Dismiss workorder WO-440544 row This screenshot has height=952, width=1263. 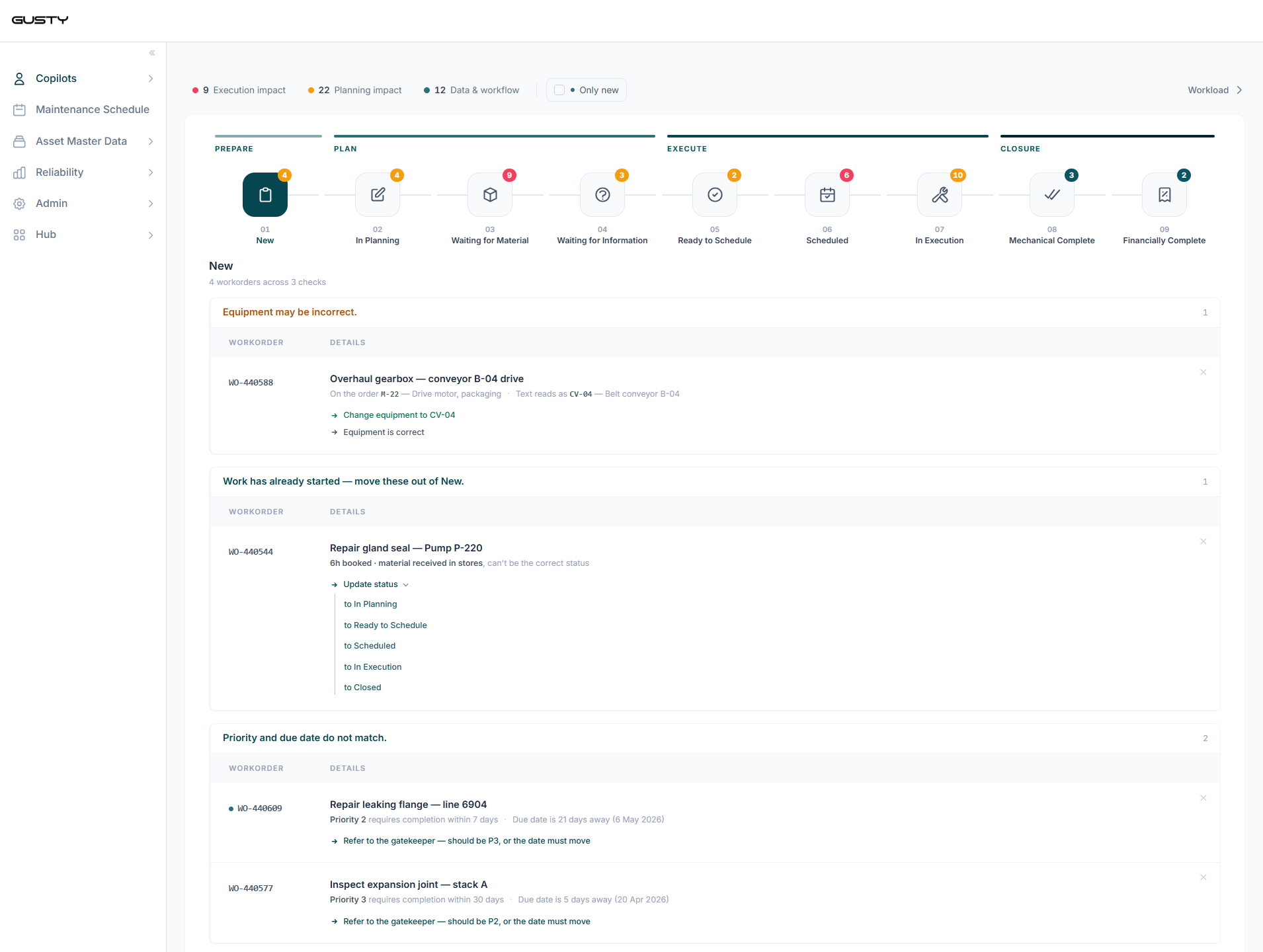pos(1203,541)
